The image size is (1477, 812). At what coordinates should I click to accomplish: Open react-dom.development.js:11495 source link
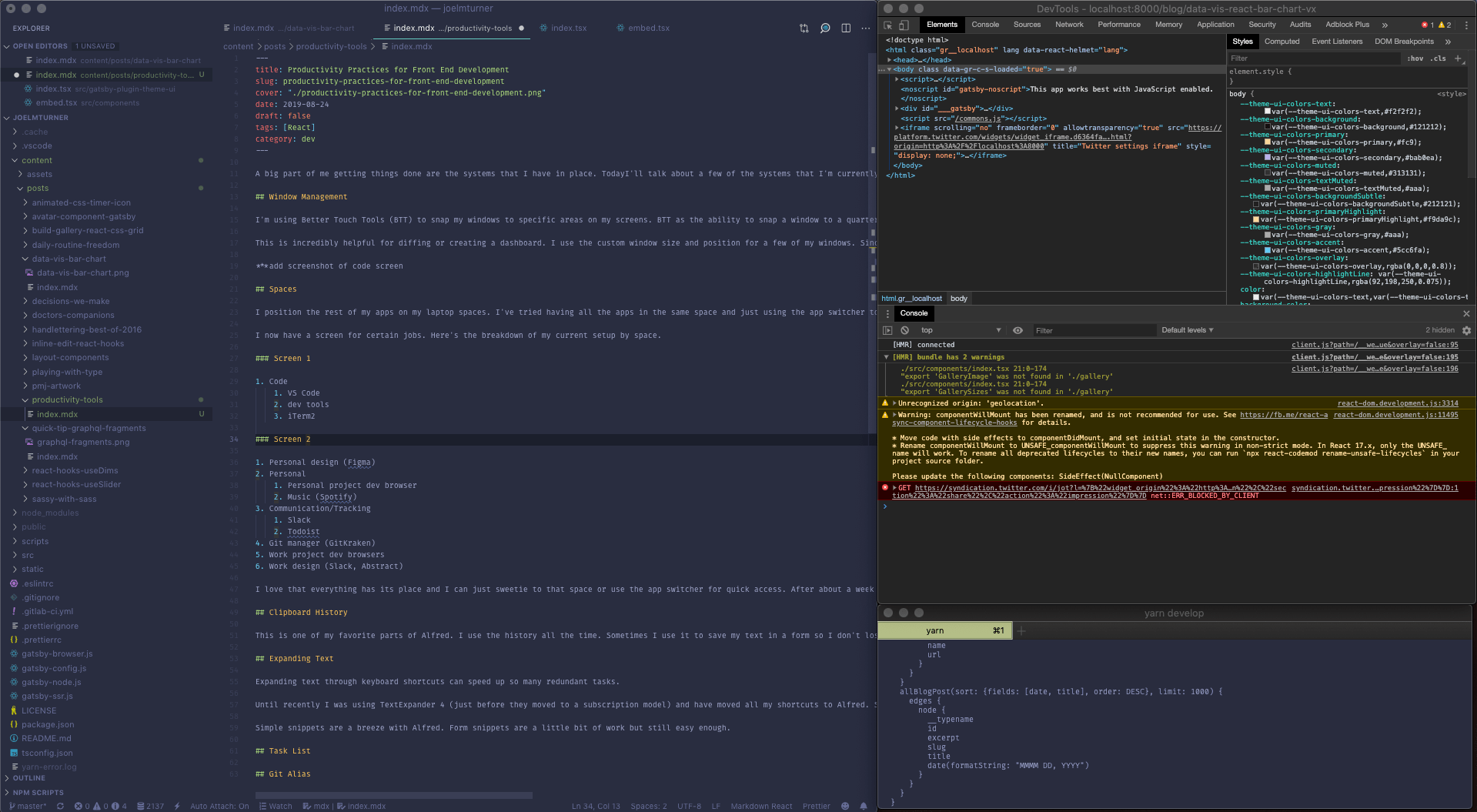pyautogui.click(x=1395, y=415)
